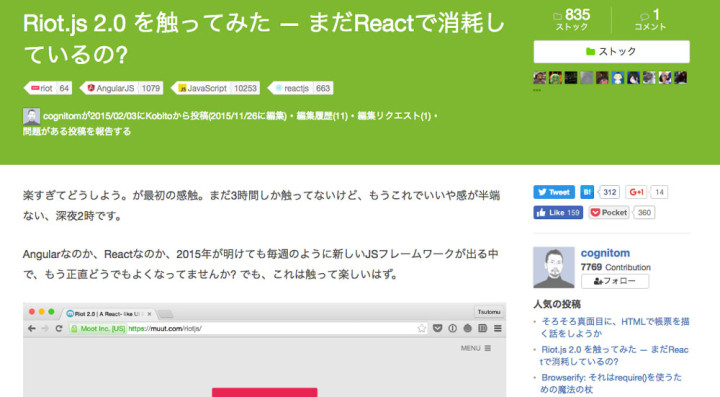Open cognitom profile name link
720x397 pixels.
click(x=605, y=253)
